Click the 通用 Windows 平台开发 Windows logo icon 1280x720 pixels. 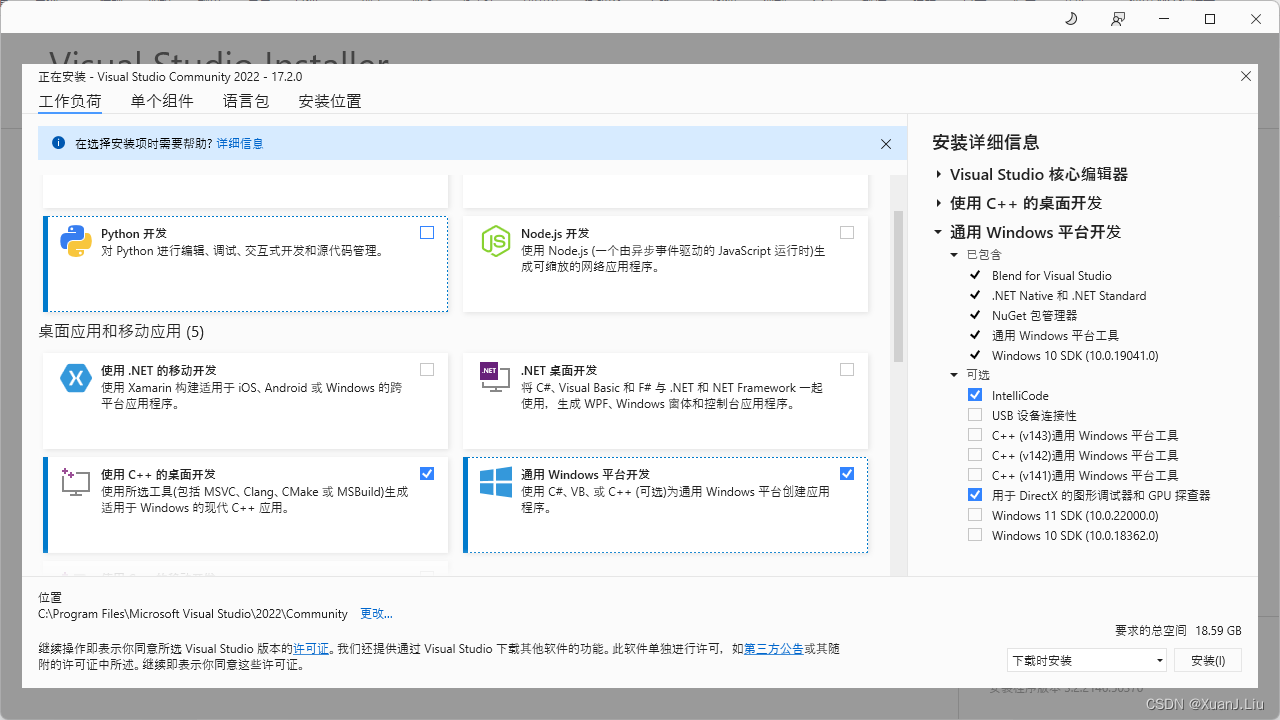[496, 482]
